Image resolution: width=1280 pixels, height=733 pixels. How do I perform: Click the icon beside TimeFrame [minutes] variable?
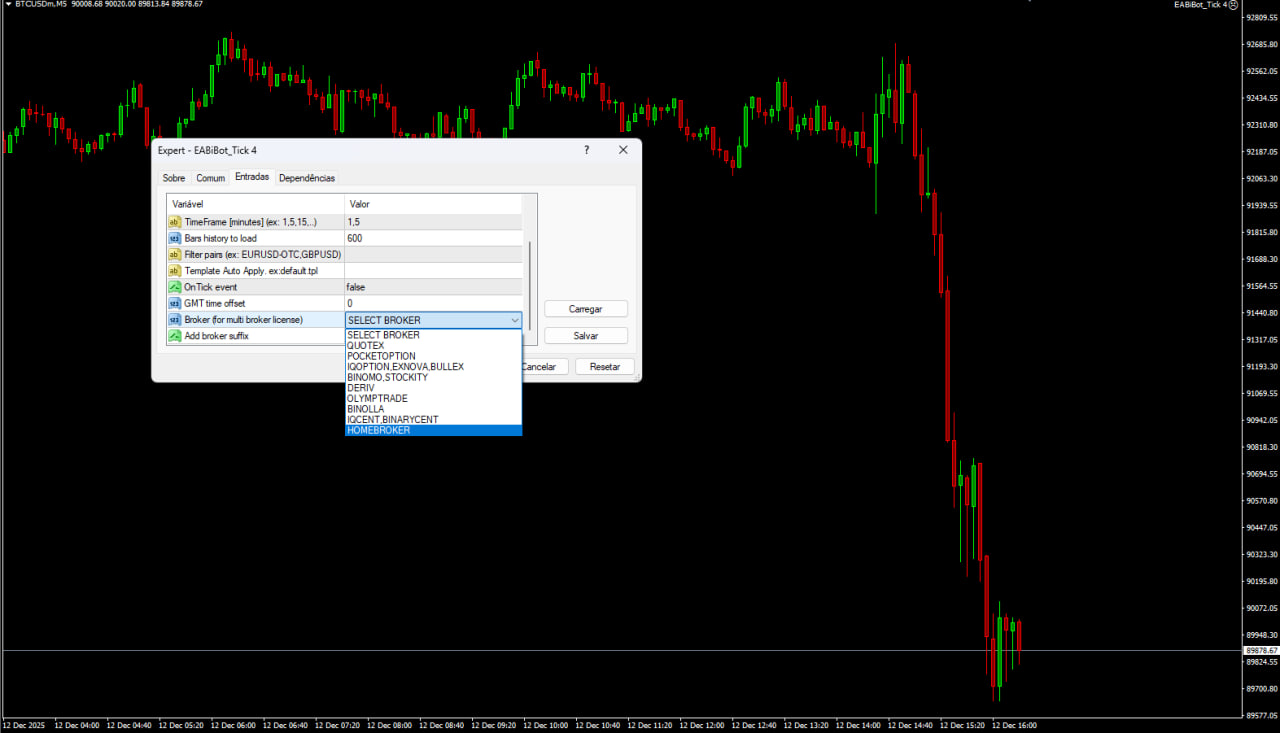pyautogui.click(x=174, y=222)
